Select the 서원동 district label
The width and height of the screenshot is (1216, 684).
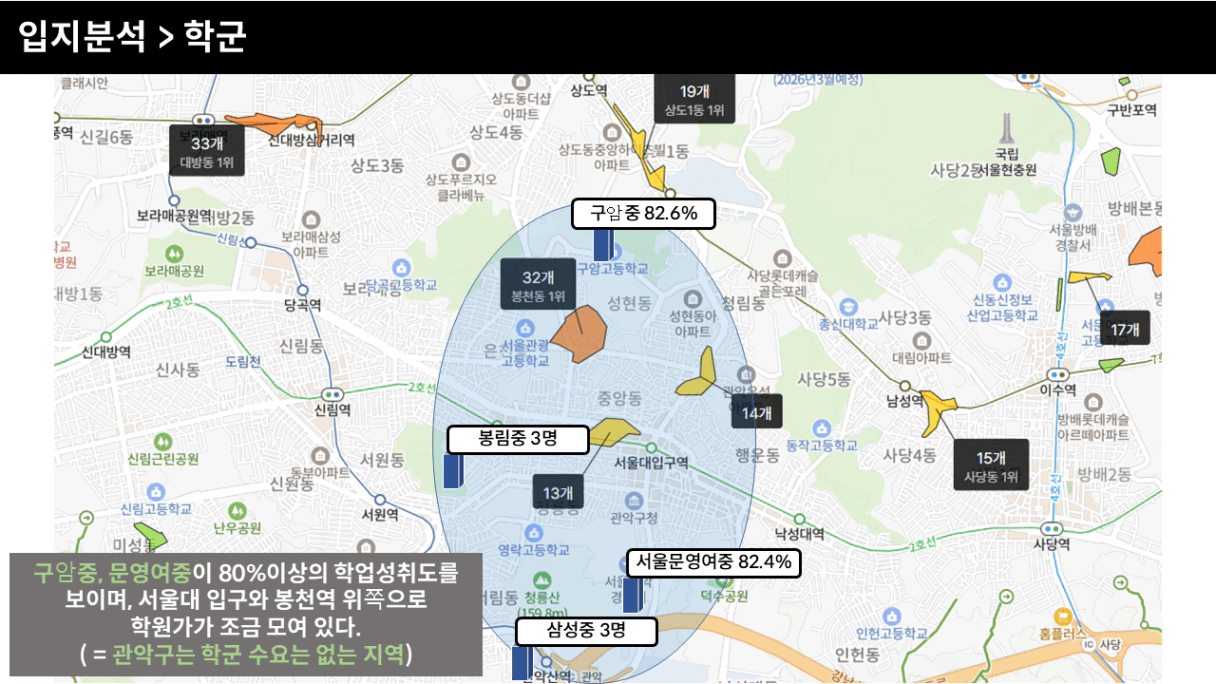click(x=382, y=460)
